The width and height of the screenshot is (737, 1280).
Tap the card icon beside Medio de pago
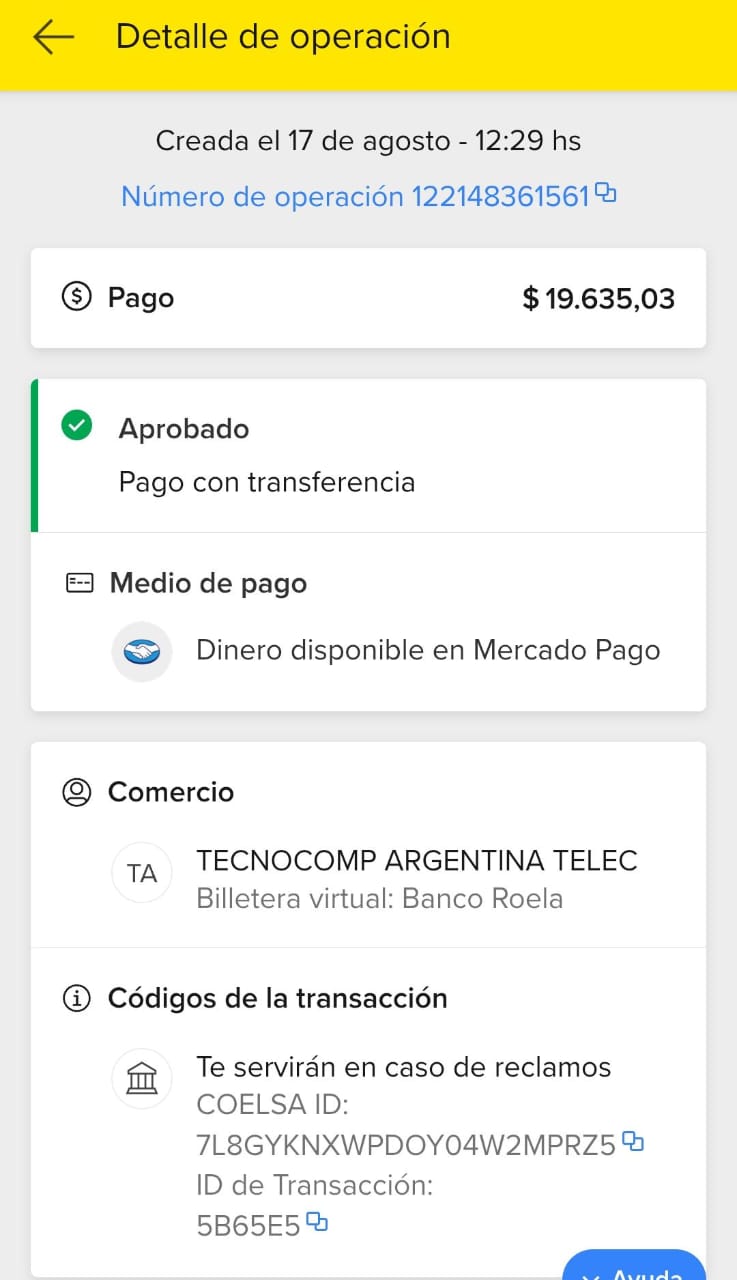79,583
